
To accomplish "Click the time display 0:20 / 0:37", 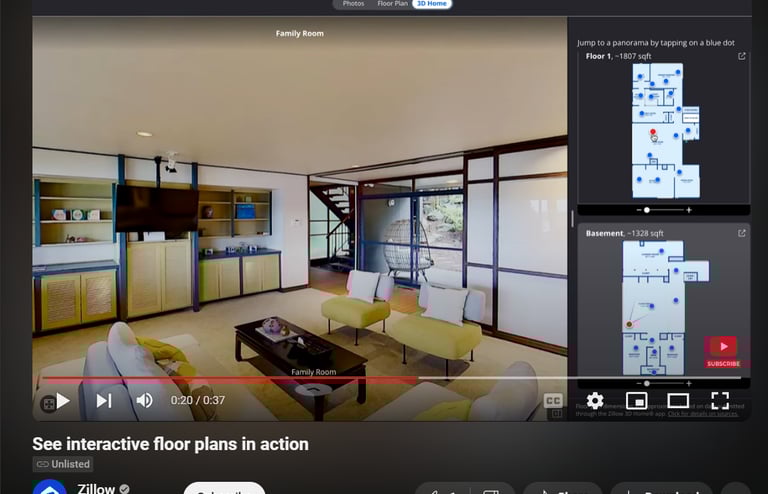I will click(x=198, y=400).
